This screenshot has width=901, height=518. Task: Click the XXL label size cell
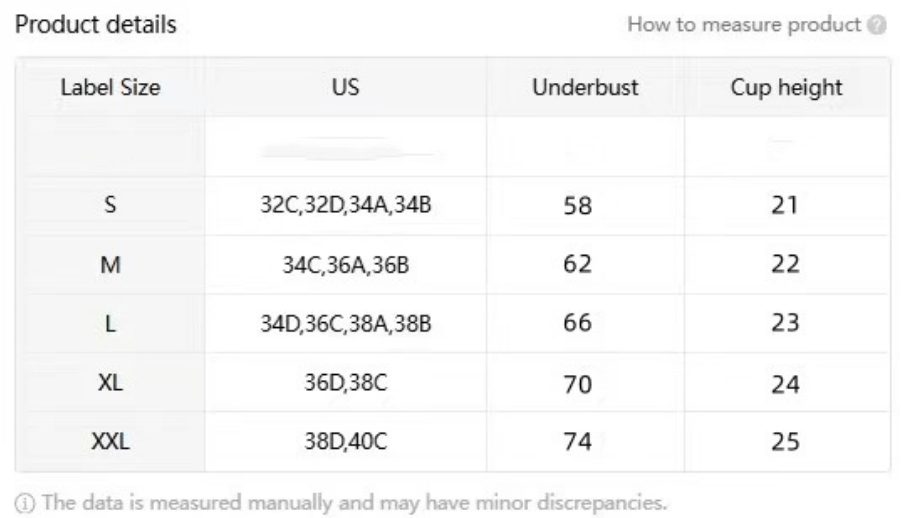pos(110,442)
